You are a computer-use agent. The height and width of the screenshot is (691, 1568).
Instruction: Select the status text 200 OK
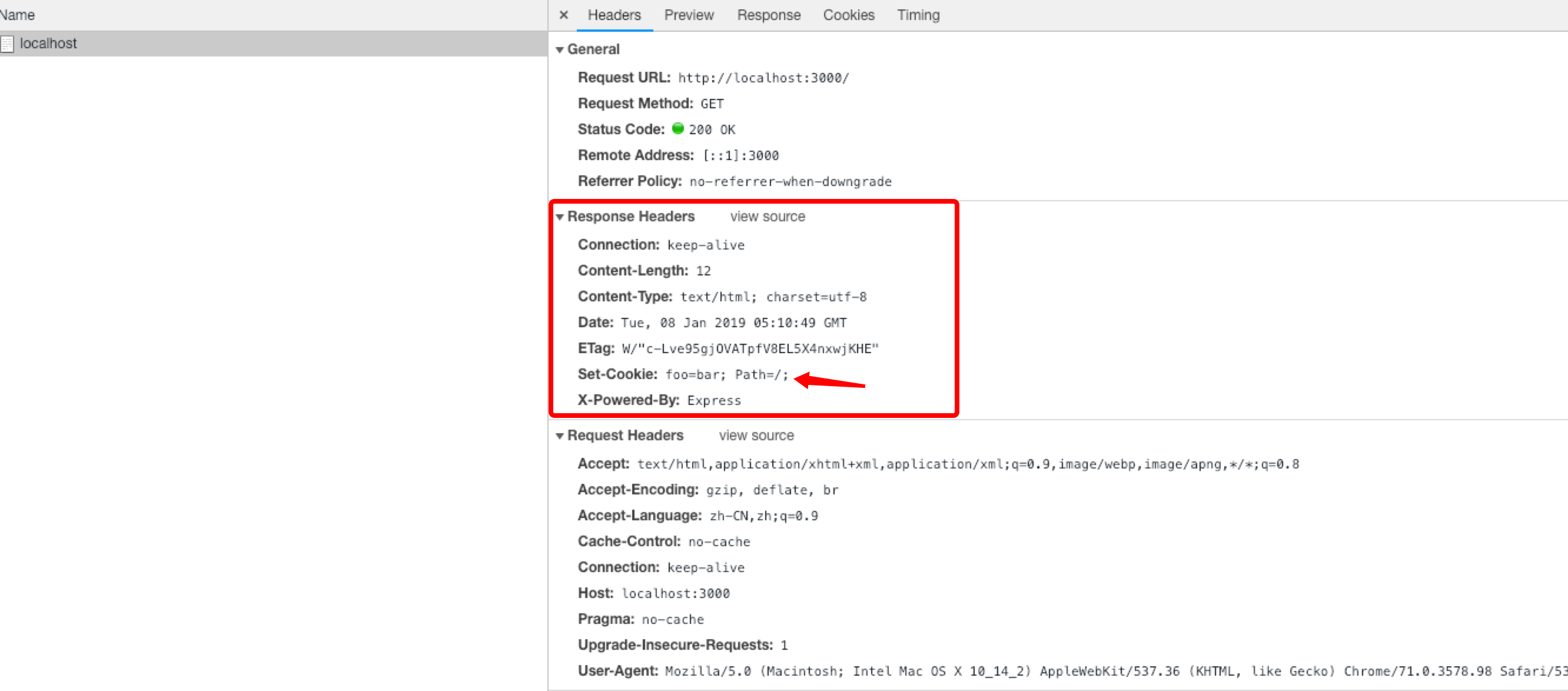tap(712, 129)
